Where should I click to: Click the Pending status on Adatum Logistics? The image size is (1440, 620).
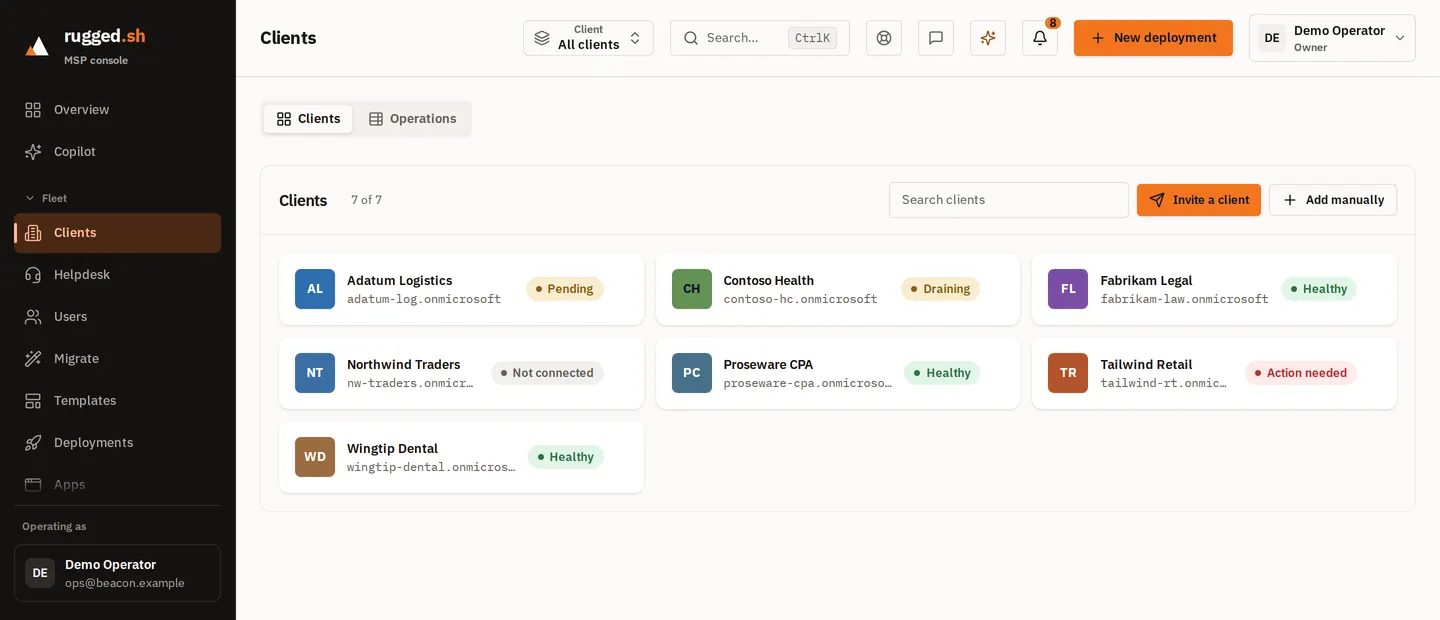pos(565,289)
